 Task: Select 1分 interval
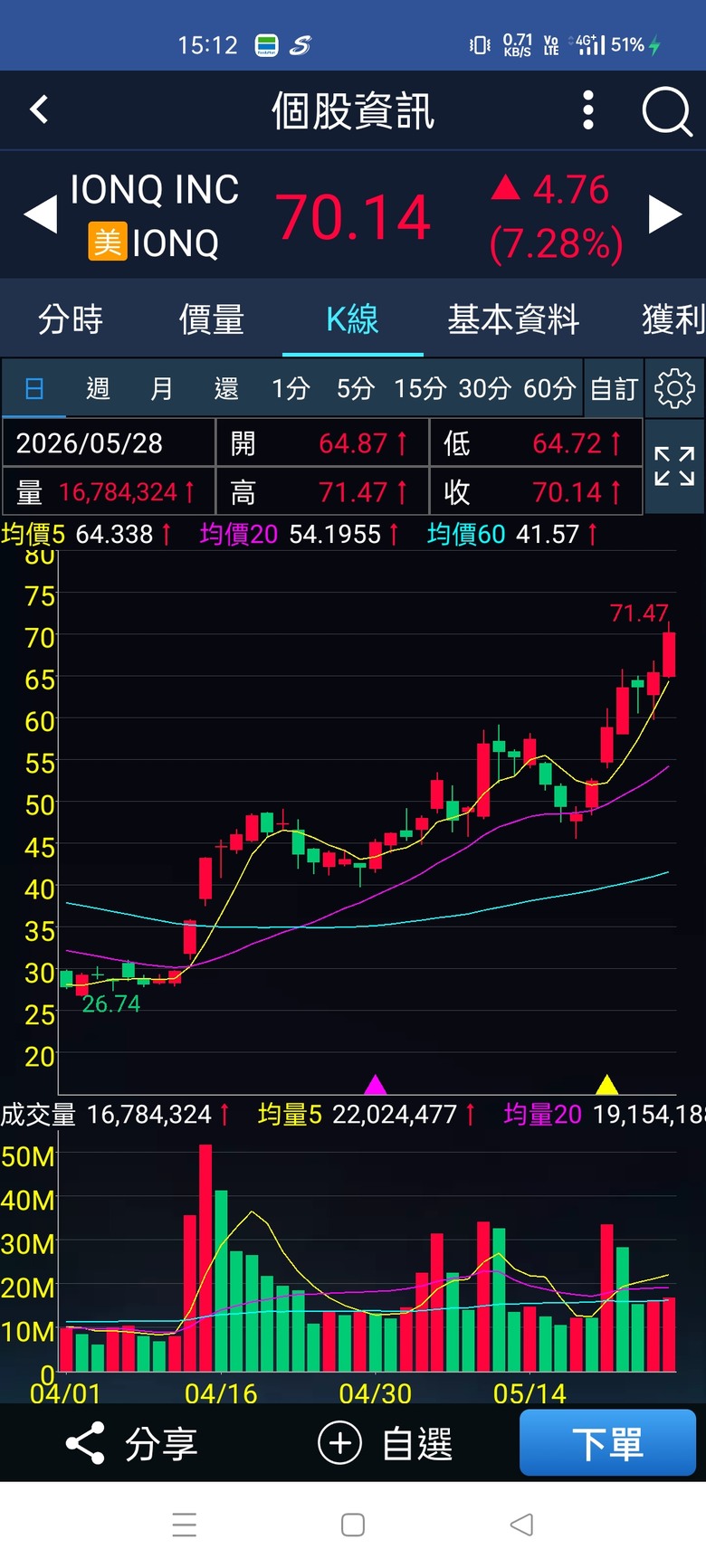pyautogui.click(x=291, y=388)
